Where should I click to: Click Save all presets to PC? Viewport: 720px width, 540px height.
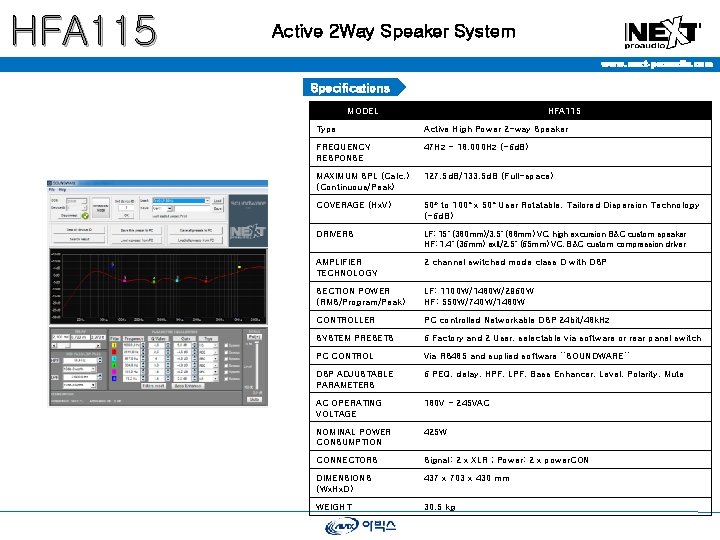(196, 230)
